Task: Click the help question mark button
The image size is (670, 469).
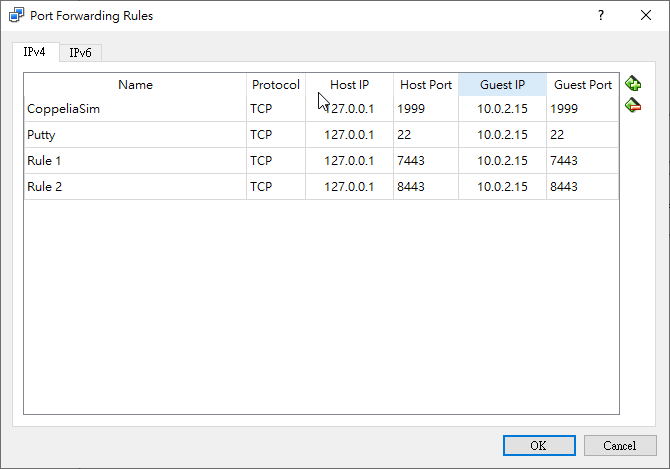Action: [x=601, y=16]
